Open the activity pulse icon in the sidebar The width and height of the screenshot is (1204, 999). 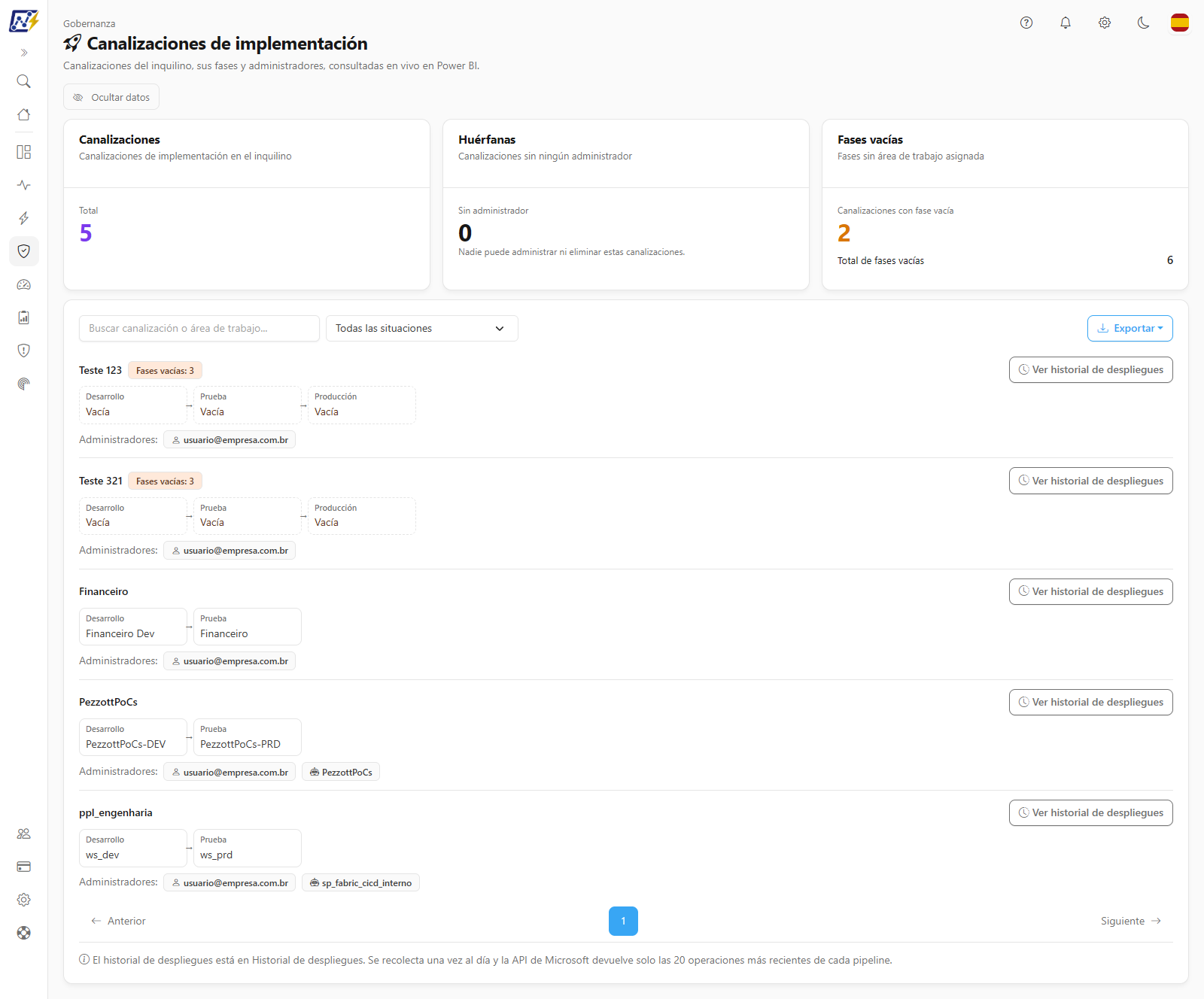click(x=24, y=185)
